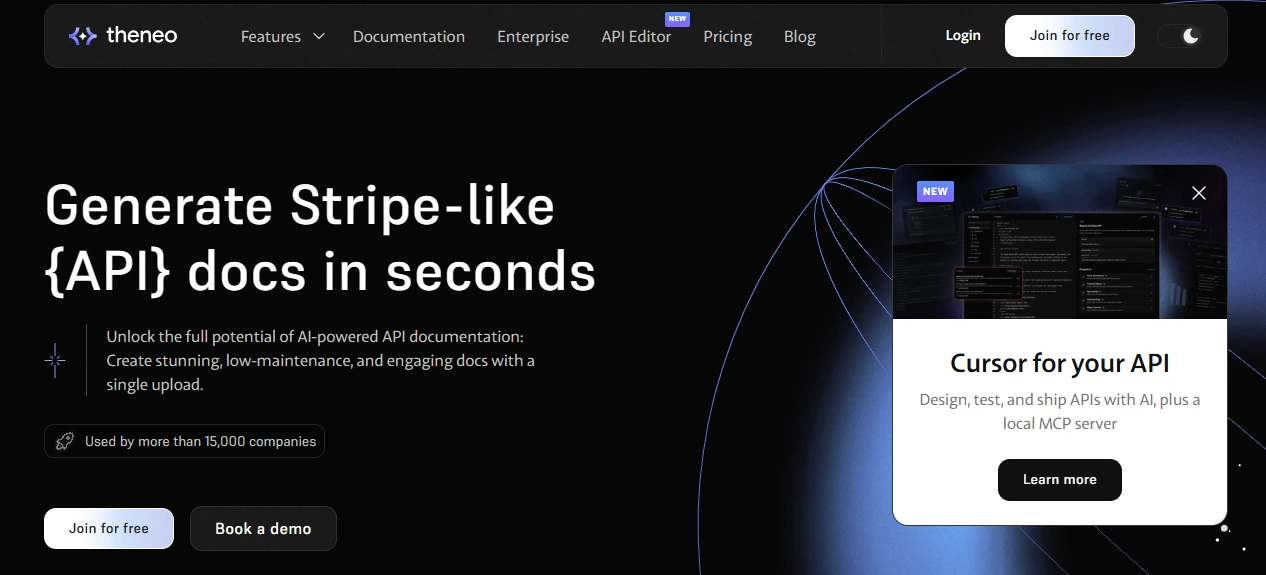Expand the Features dropdown chevron
Viewport: 1266px width, 575px height.
click(x=319, y=36)
